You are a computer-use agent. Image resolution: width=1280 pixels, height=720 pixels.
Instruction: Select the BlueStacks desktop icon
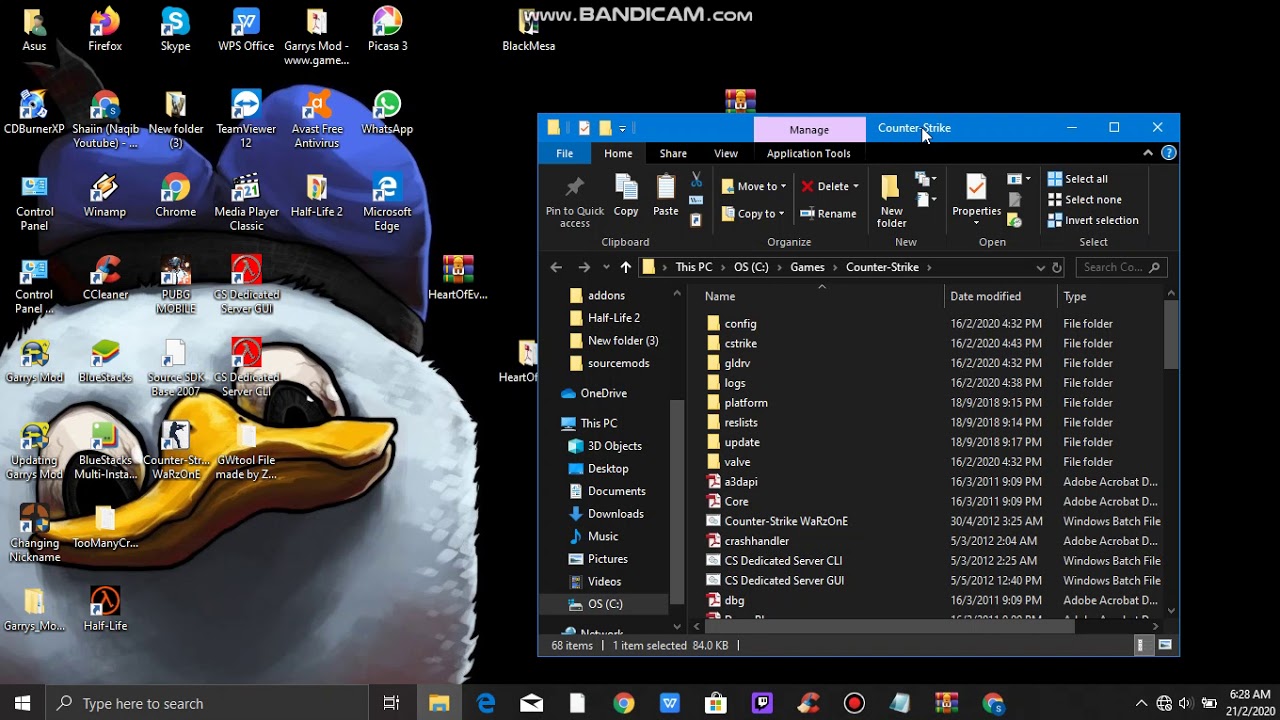coord(105,362)
